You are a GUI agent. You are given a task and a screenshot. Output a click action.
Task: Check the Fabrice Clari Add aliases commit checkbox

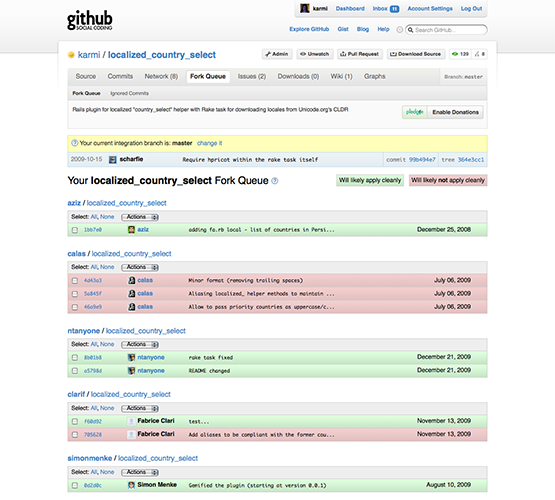(75, 435)
